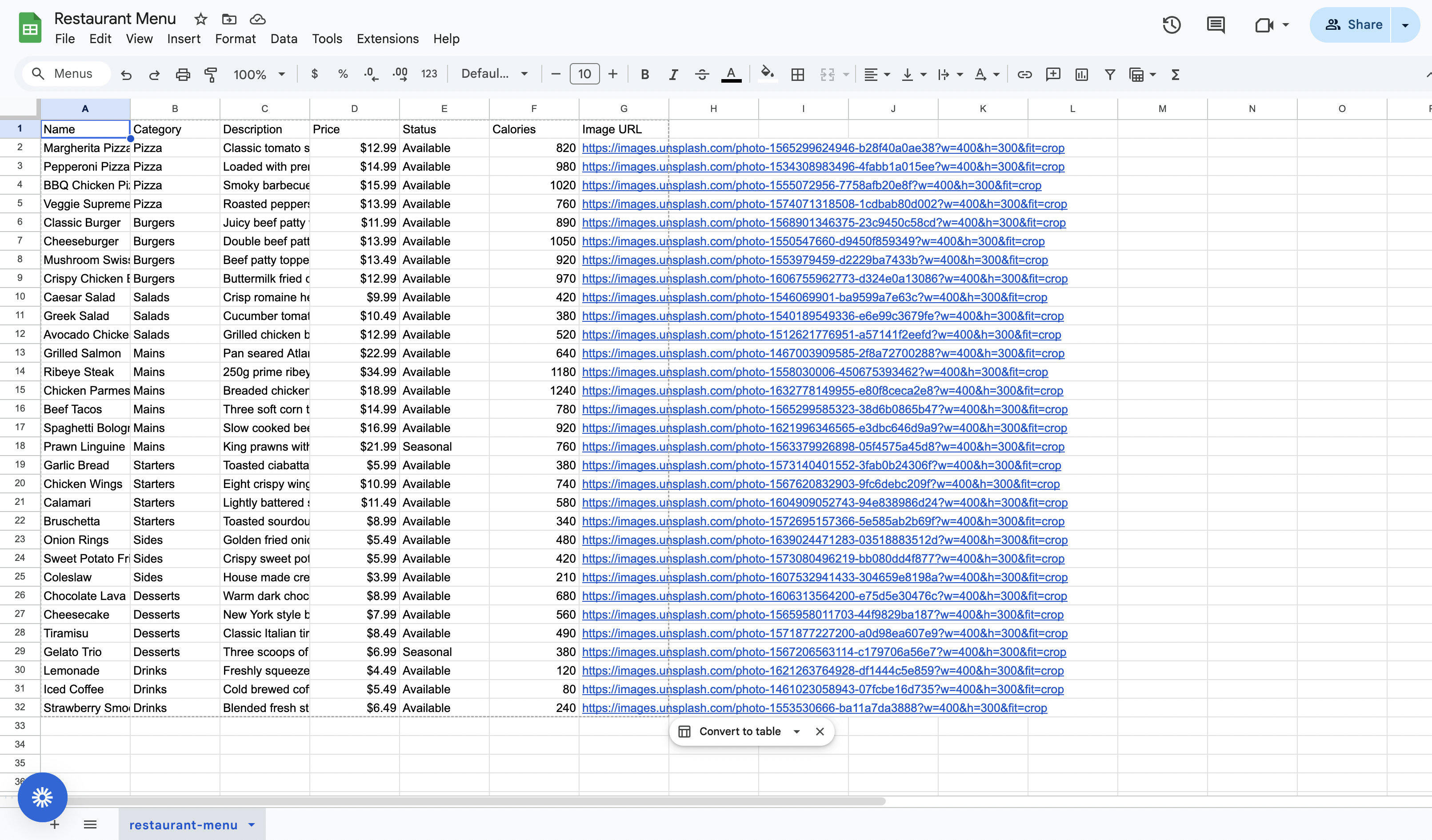Open the Default font family dropdown
Image resolution: width=1432 pixels, height=840 pixels.
click(x=494, y=74)
